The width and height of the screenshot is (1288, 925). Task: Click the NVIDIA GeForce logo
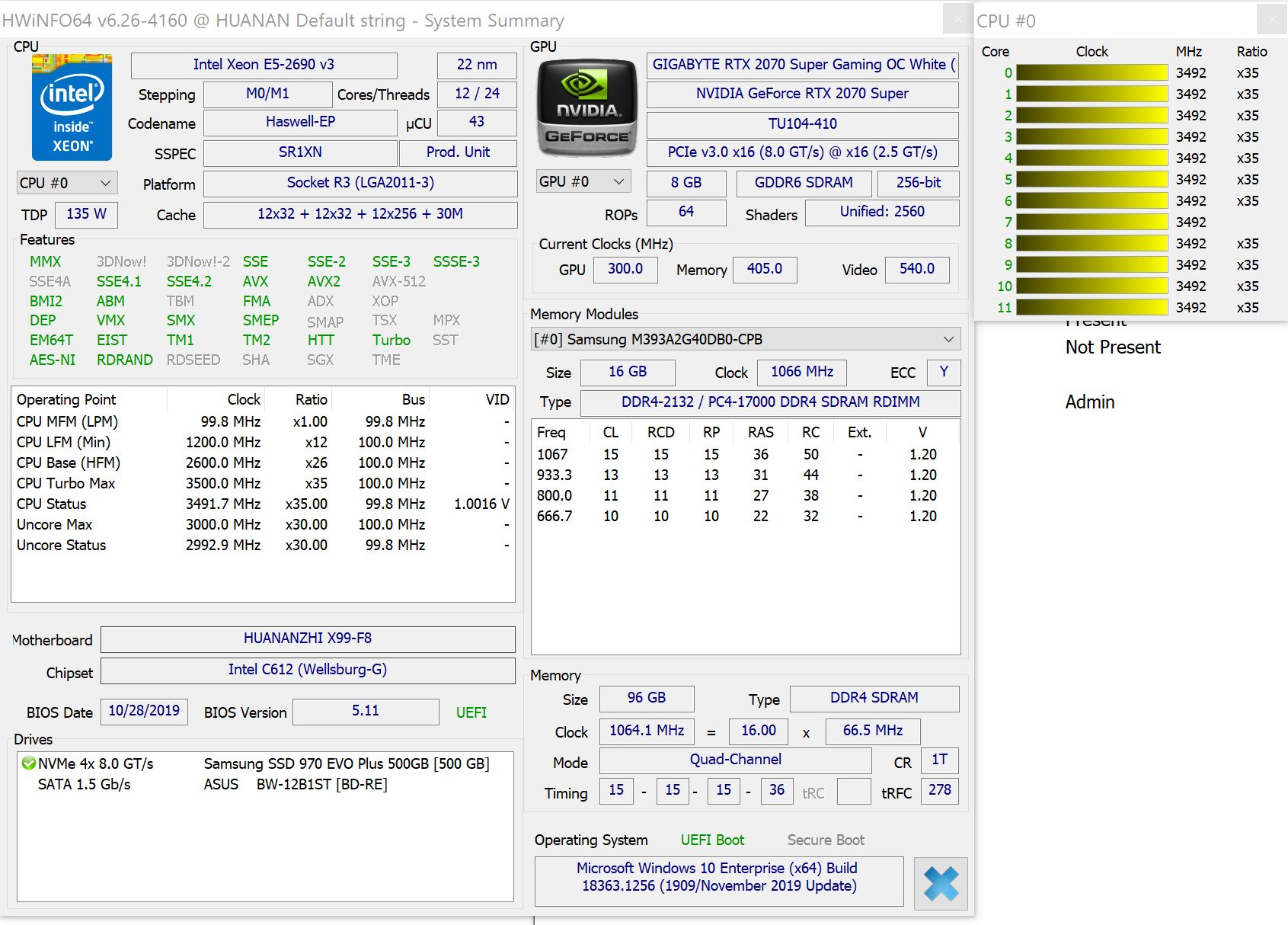coord(586,107)
